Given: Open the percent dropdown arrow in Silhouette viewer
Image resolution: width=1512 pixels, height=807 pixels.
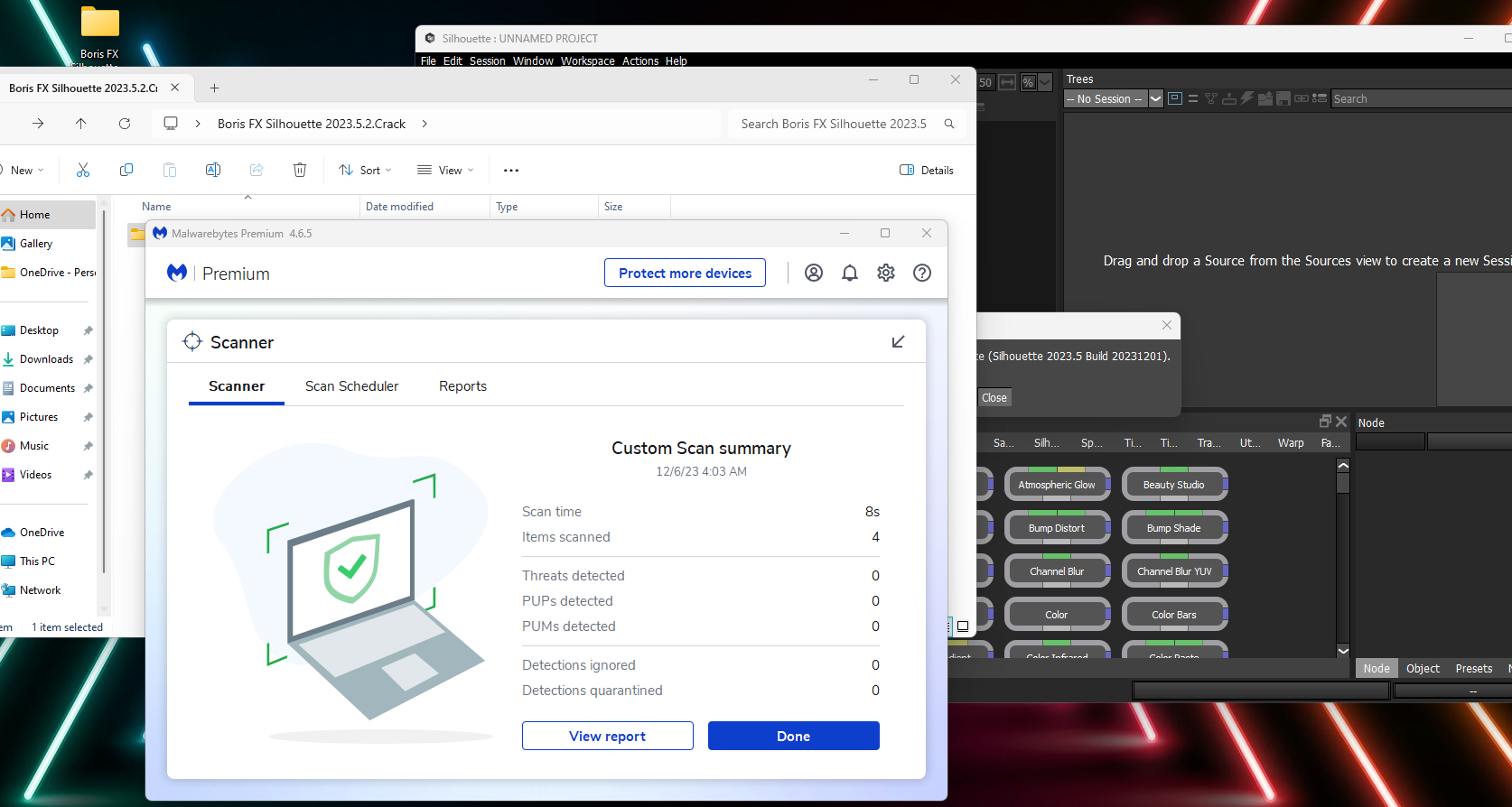Looking at the screenshot, I should pos(1045,82).
